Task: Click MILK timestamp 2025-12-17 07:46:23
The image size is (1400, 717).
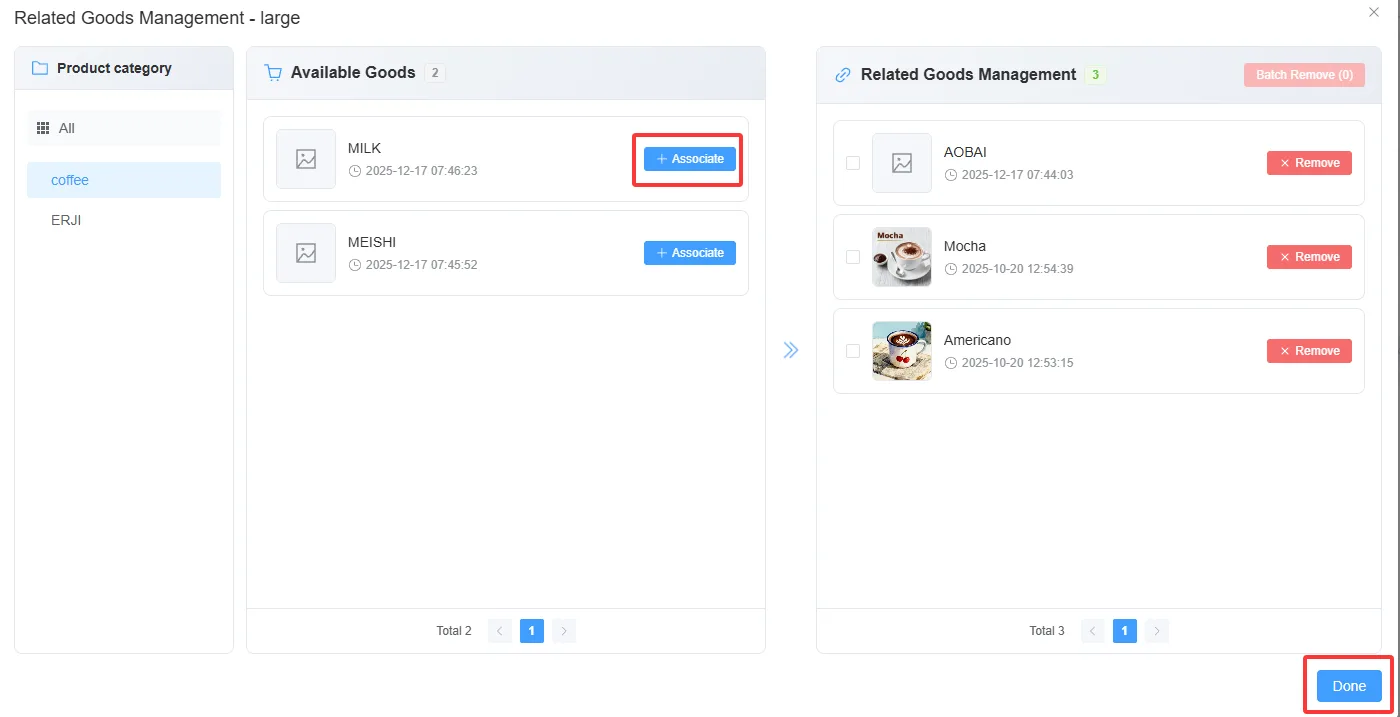Action: pyautogui.click(x=422, y=171)
